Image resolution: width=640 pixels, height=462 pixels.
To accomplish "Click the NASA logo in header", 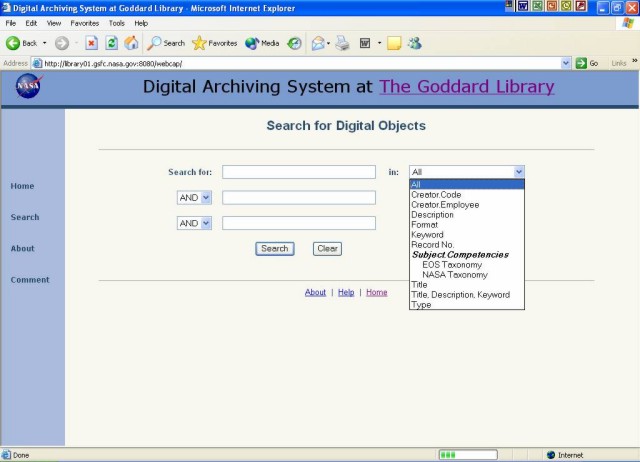I will 29,86.
